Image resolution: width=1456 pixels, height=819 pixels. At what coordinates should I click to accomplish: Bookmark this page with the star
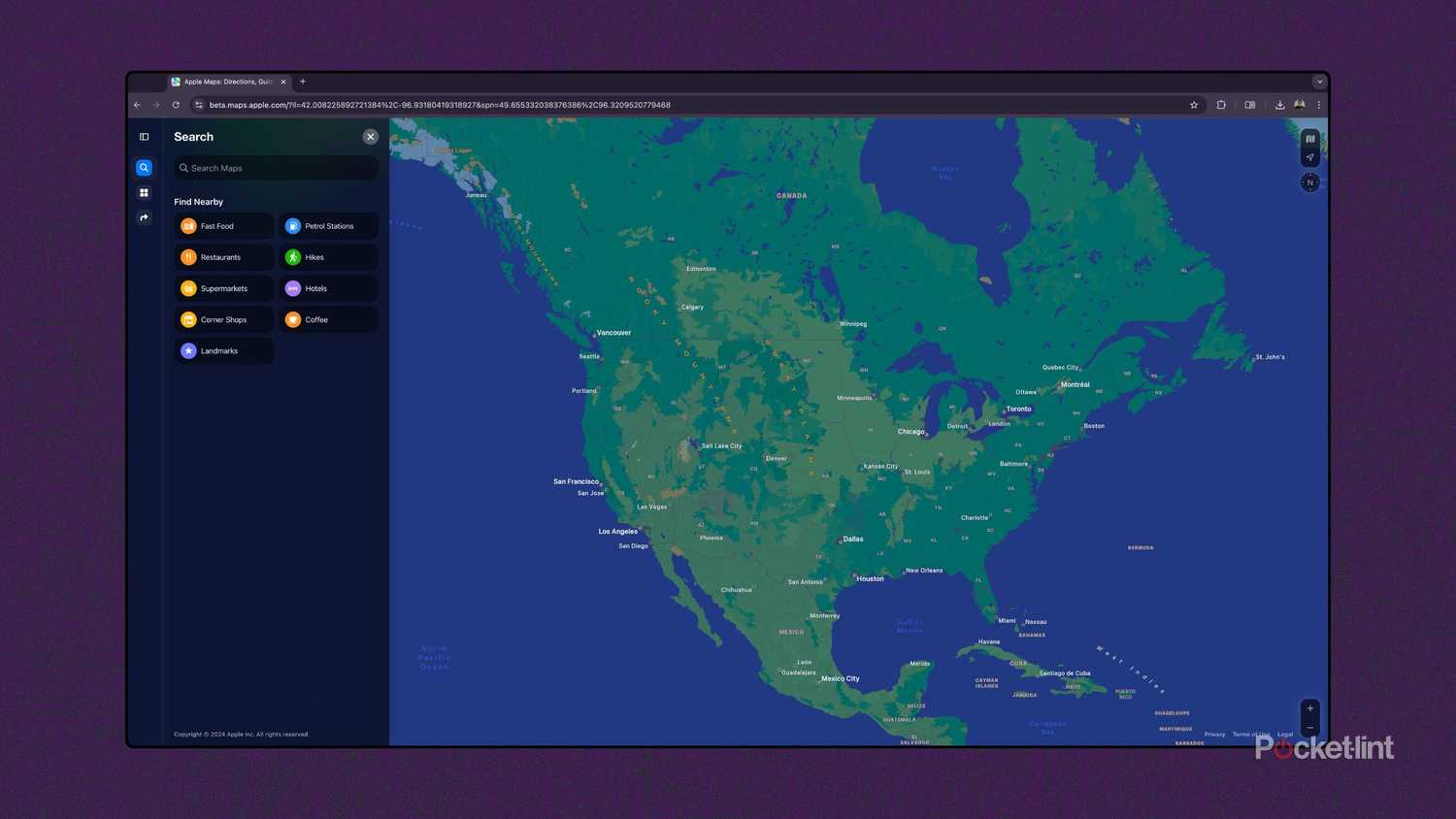tap(1194, 105)
